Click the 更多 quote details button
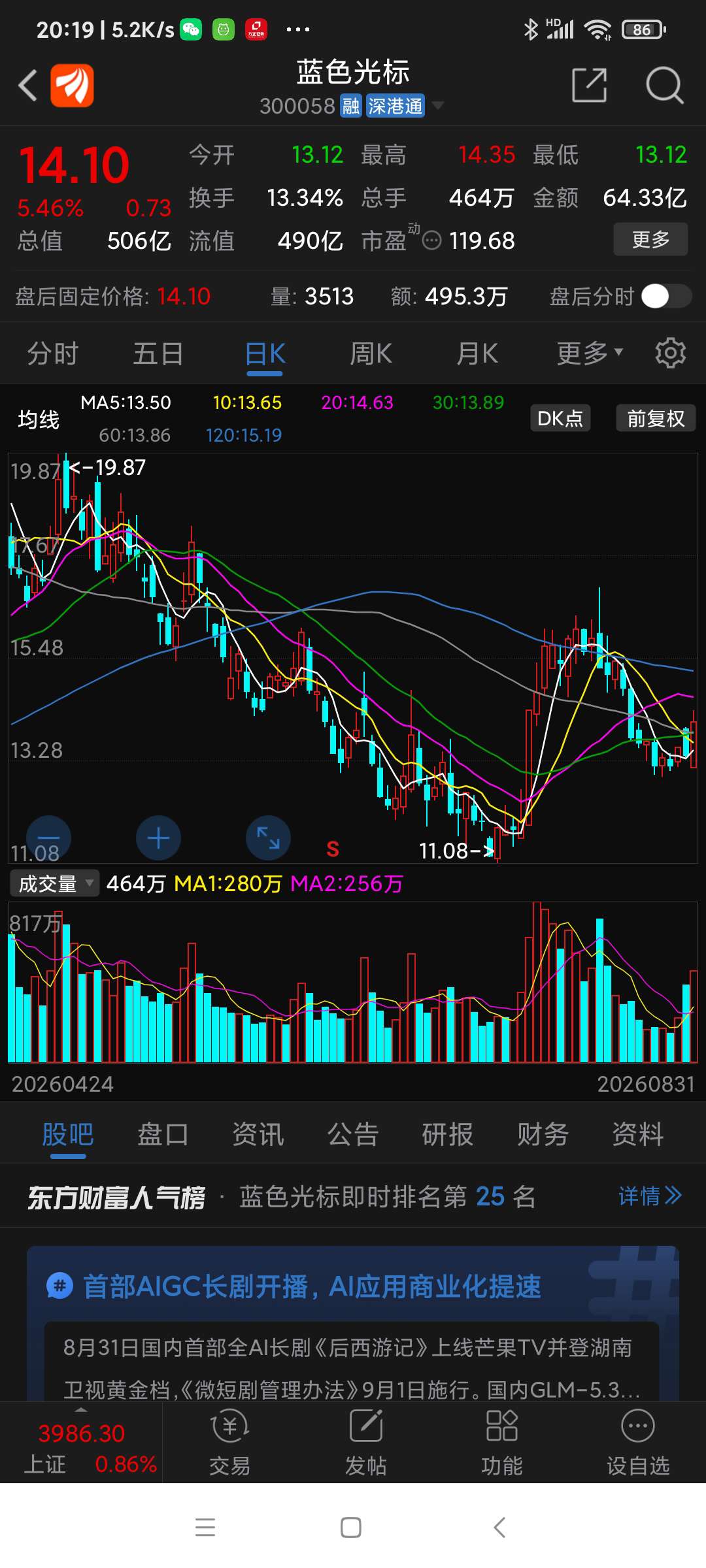Screen dimensions: 706x1568 click(650, 239)
